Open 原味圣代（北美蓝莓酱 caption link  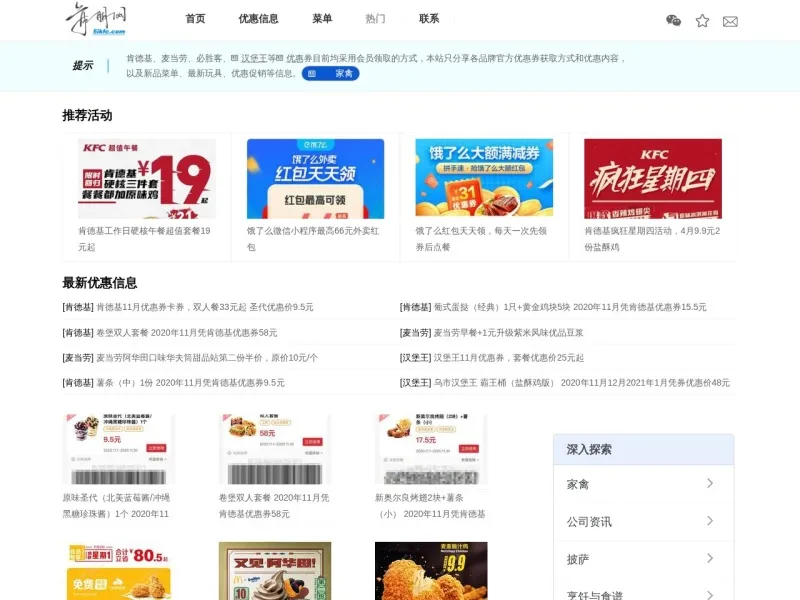click(116, 506)
